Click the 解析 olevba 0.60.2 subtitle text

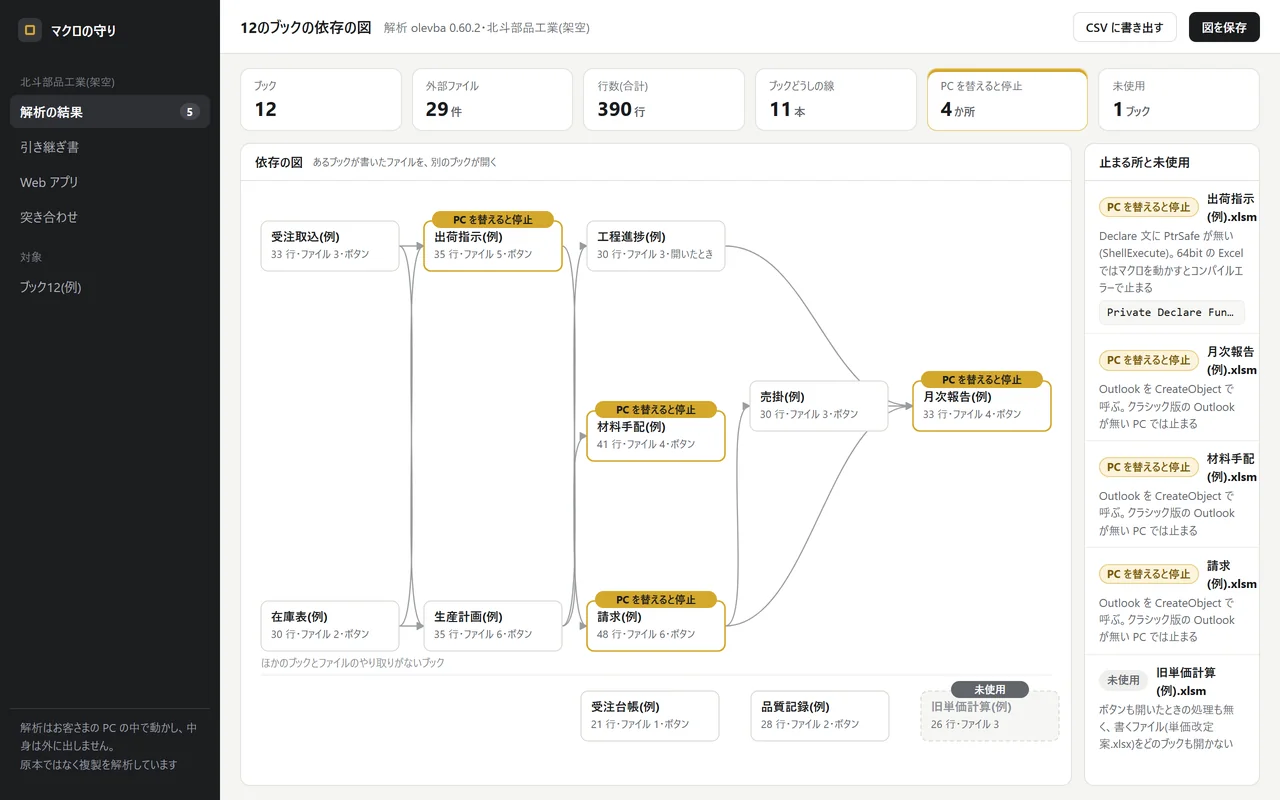coord(487,28)
